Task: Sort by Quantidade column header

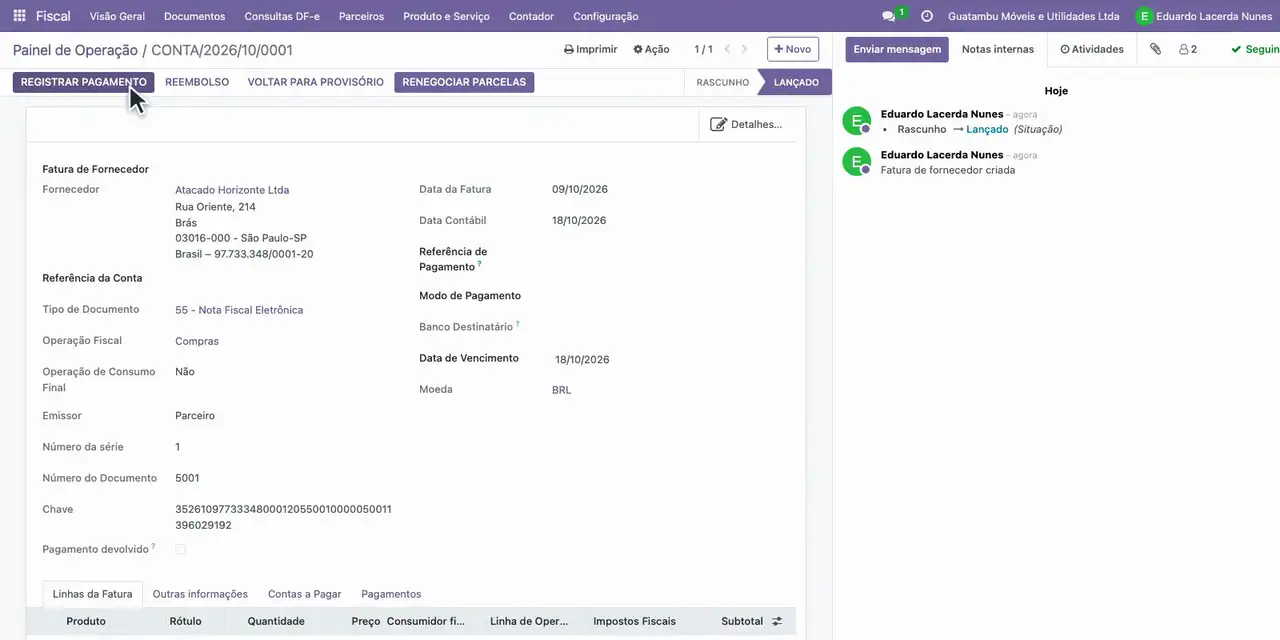Action: click(x=276, y=621)
